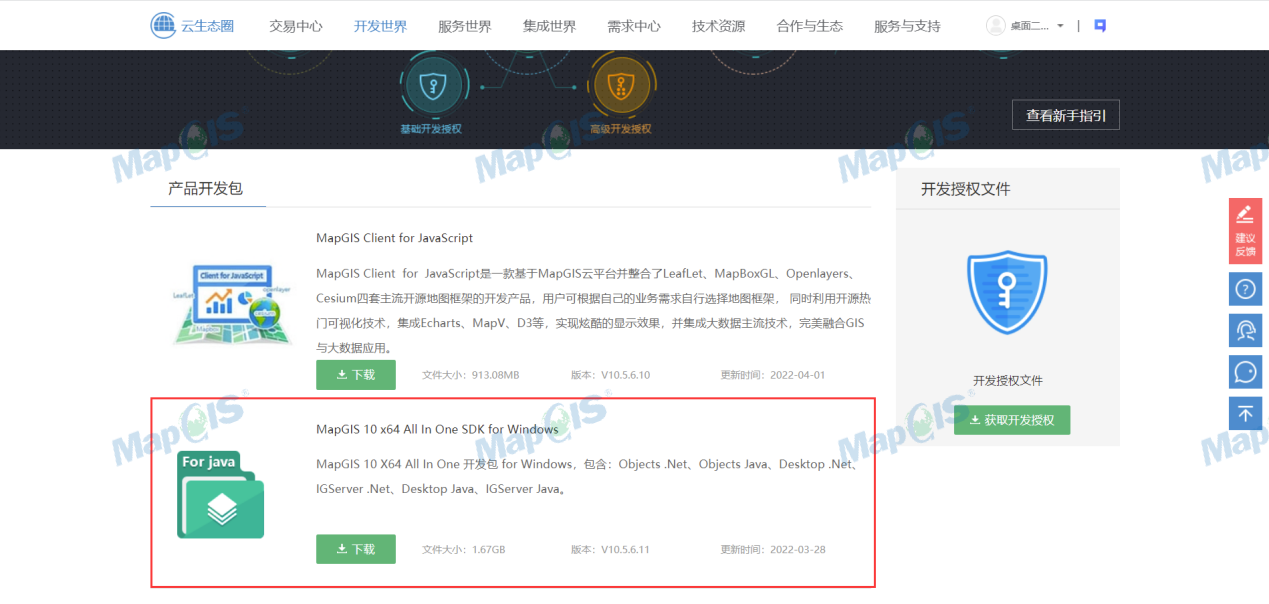Open the 需求中心 menu
This screenshot has height=604, width=1269.
tap(634, 26)
